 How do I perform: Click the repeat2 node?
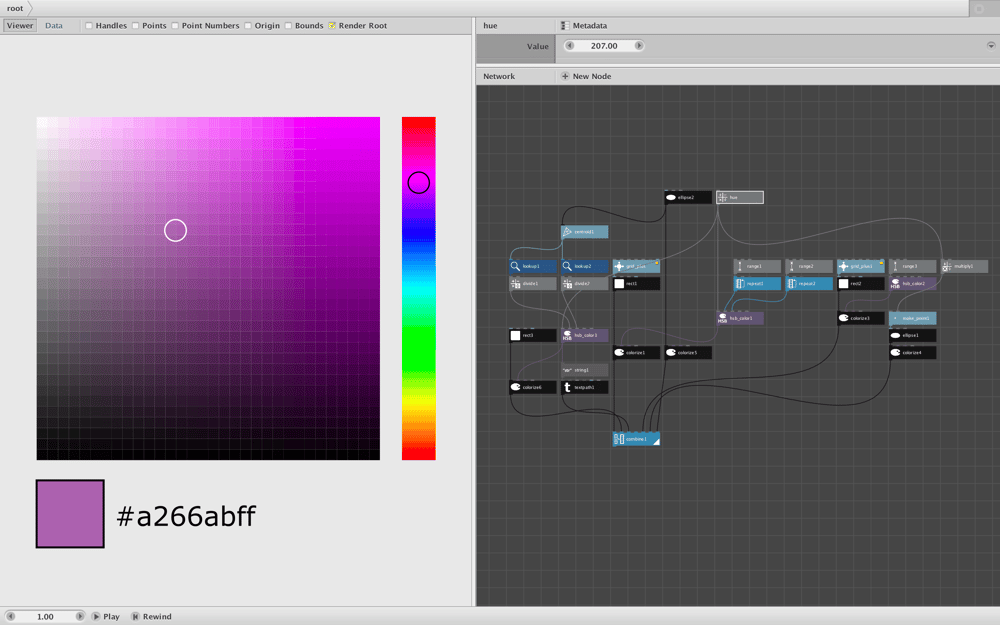[x=809, y=284]
